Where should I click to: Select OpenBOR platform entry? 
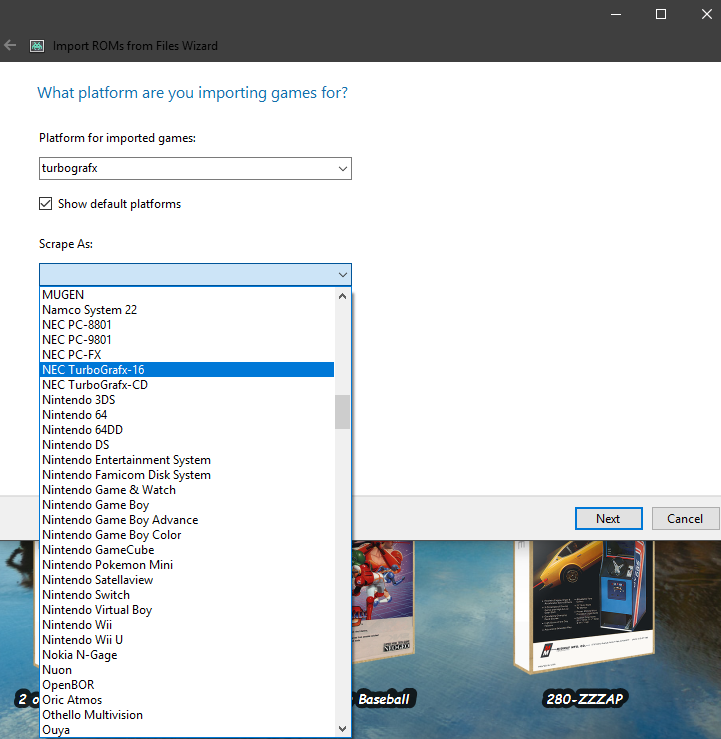click(188, 685)
